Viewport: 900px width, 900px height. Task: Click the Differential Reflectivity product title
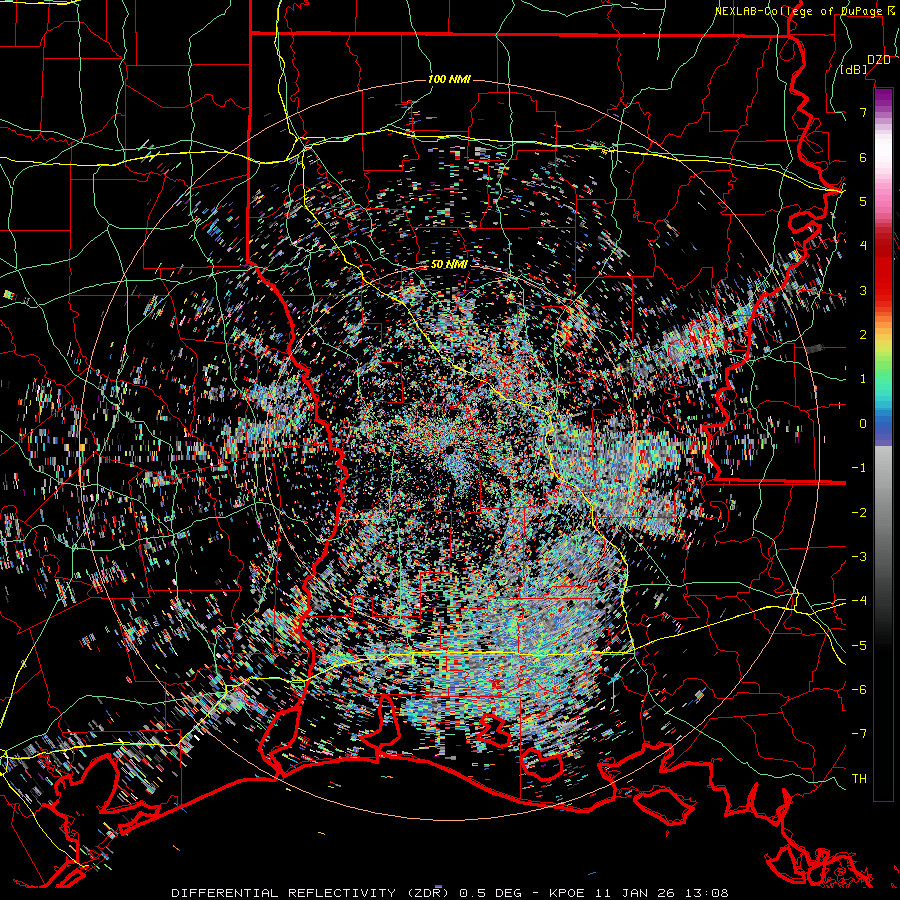click(x=312, y=893)
